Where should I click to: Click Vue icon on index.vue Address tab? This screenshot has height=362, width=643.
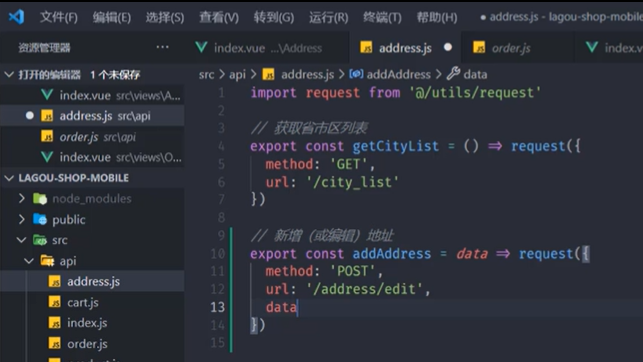(x=201, y=48)
